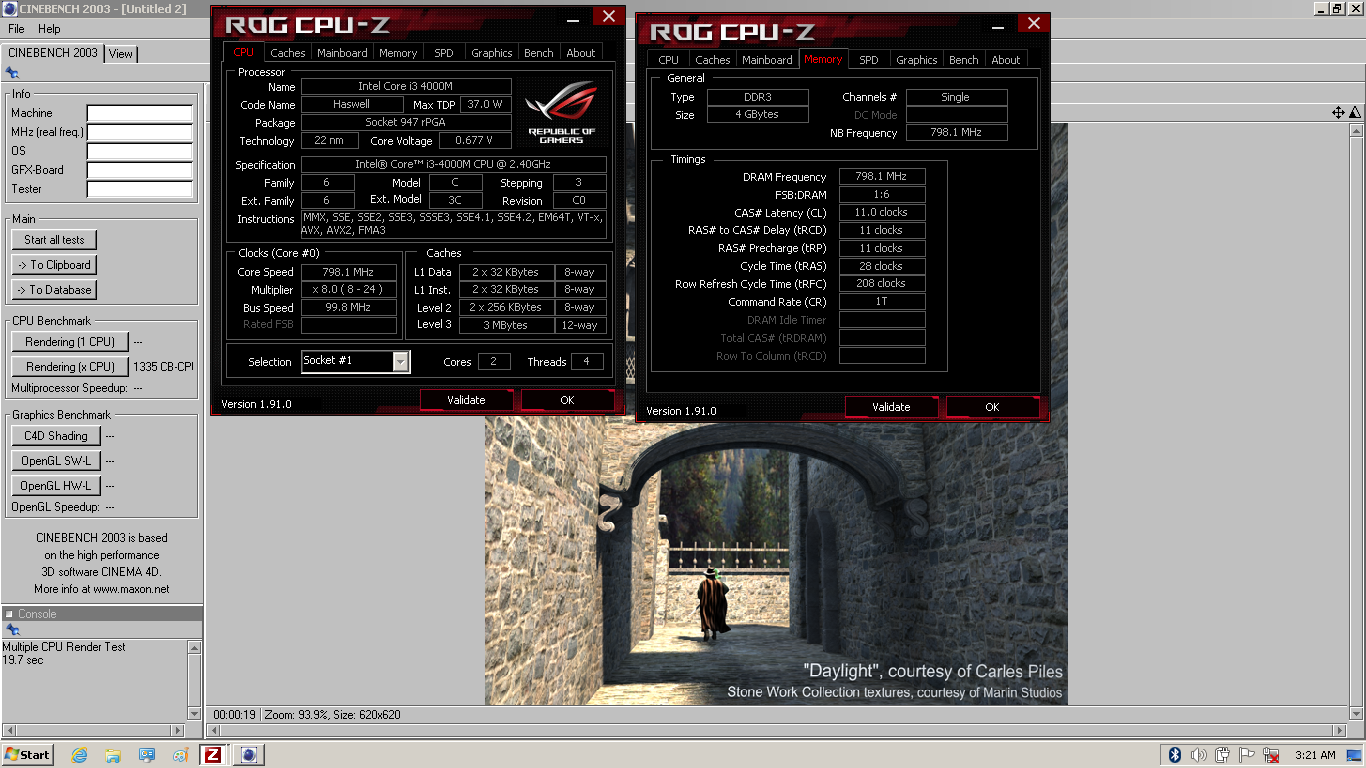Click the GFX-Board input field
Screen dimensions: 1366x768
tap(139, 170)
